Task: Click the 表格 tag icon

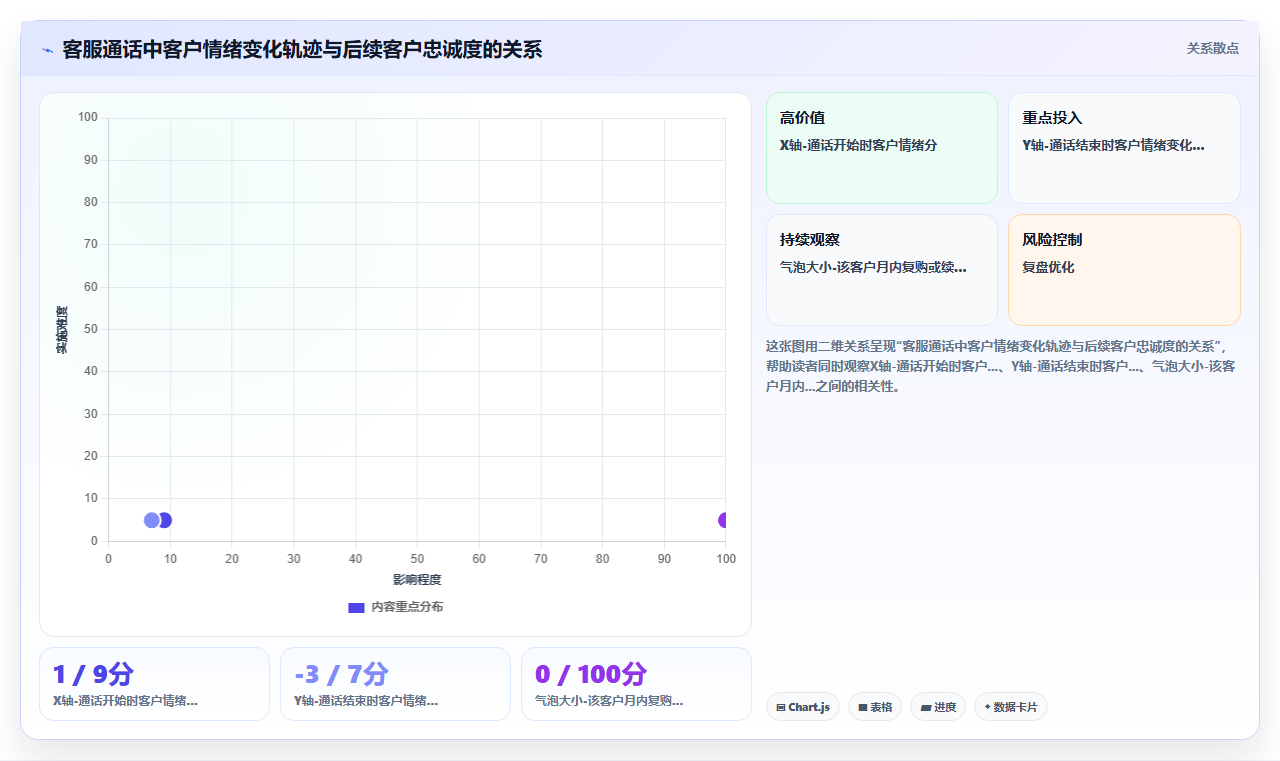Action: click(x=862, y=707)
